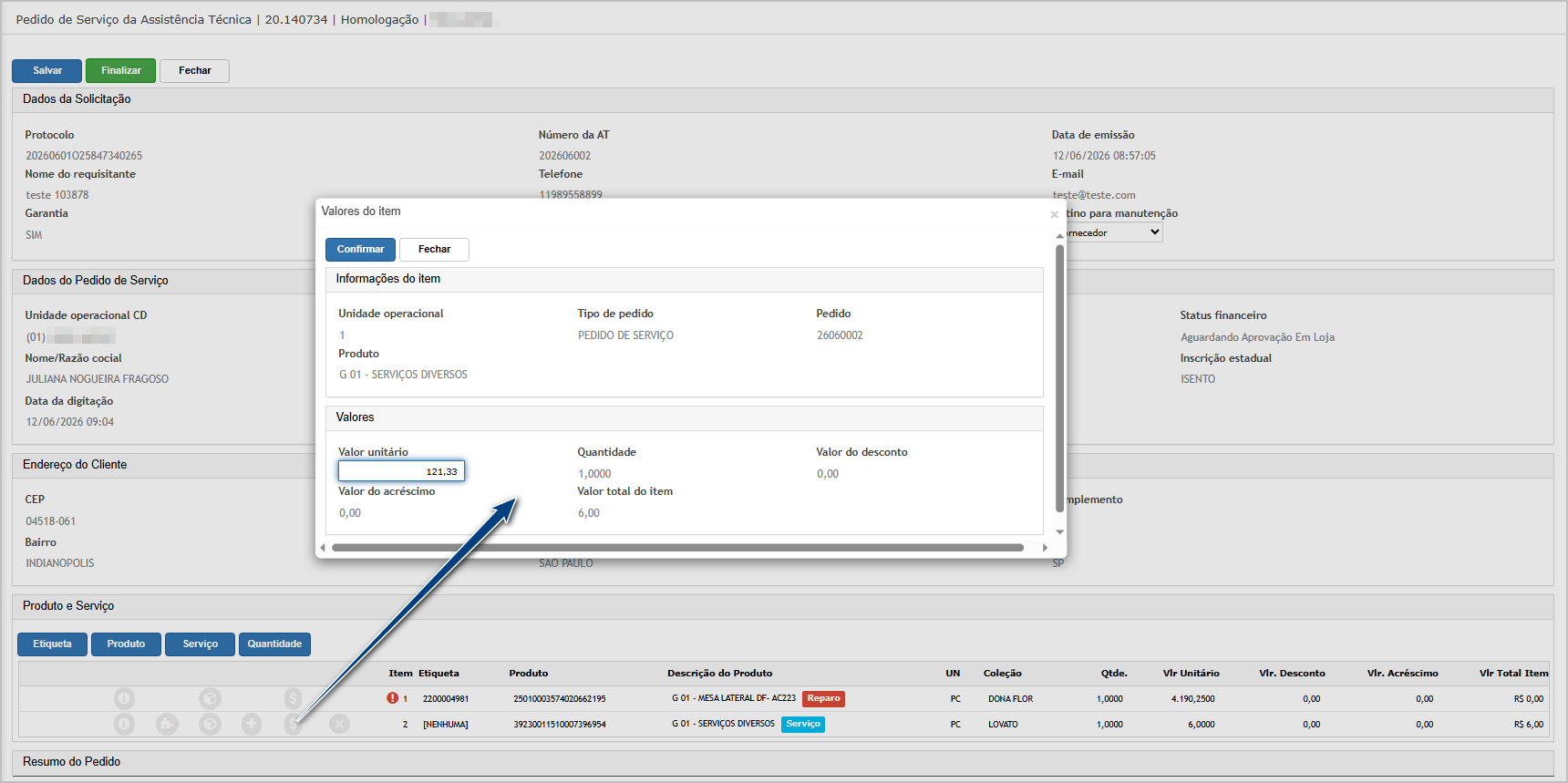This screenshot has height=783, width=1568.
Task: Click the dollar values icon in item 1 row
Action: pyautogui.click(x=293, y=698)
